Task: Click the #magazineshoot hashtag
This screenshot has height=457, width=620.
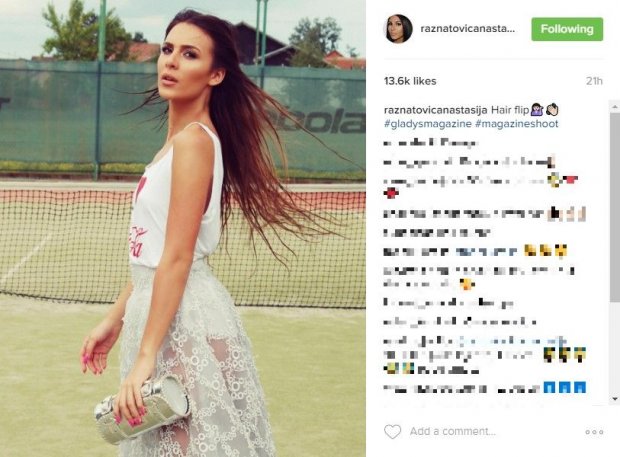Action: [516, 124]
